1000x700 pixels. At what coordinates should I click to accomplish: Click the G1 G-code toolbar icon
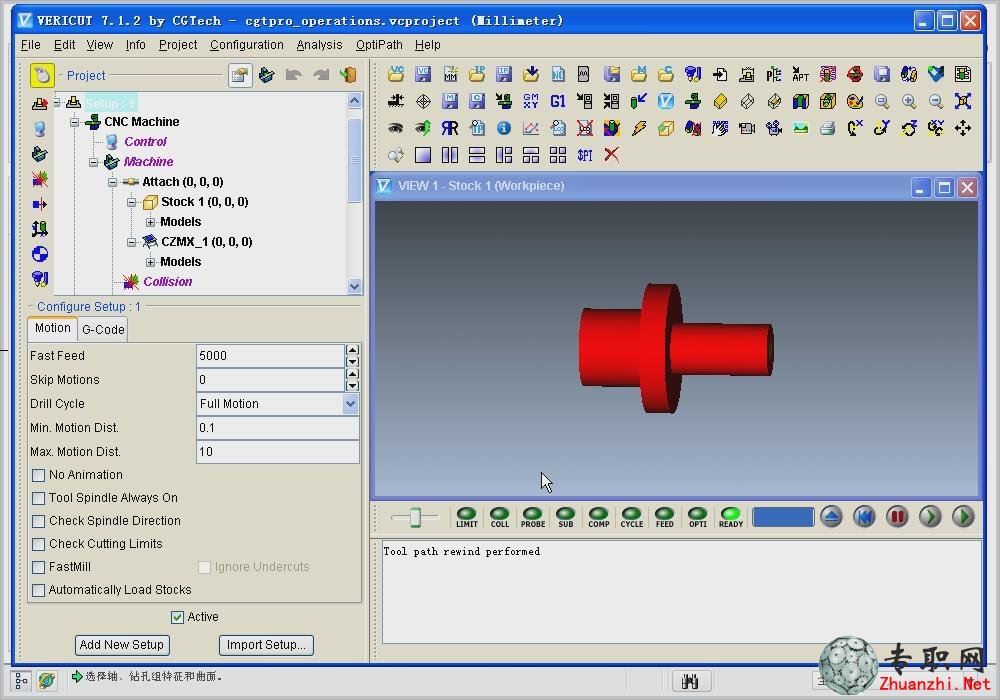tap(558, 101)
